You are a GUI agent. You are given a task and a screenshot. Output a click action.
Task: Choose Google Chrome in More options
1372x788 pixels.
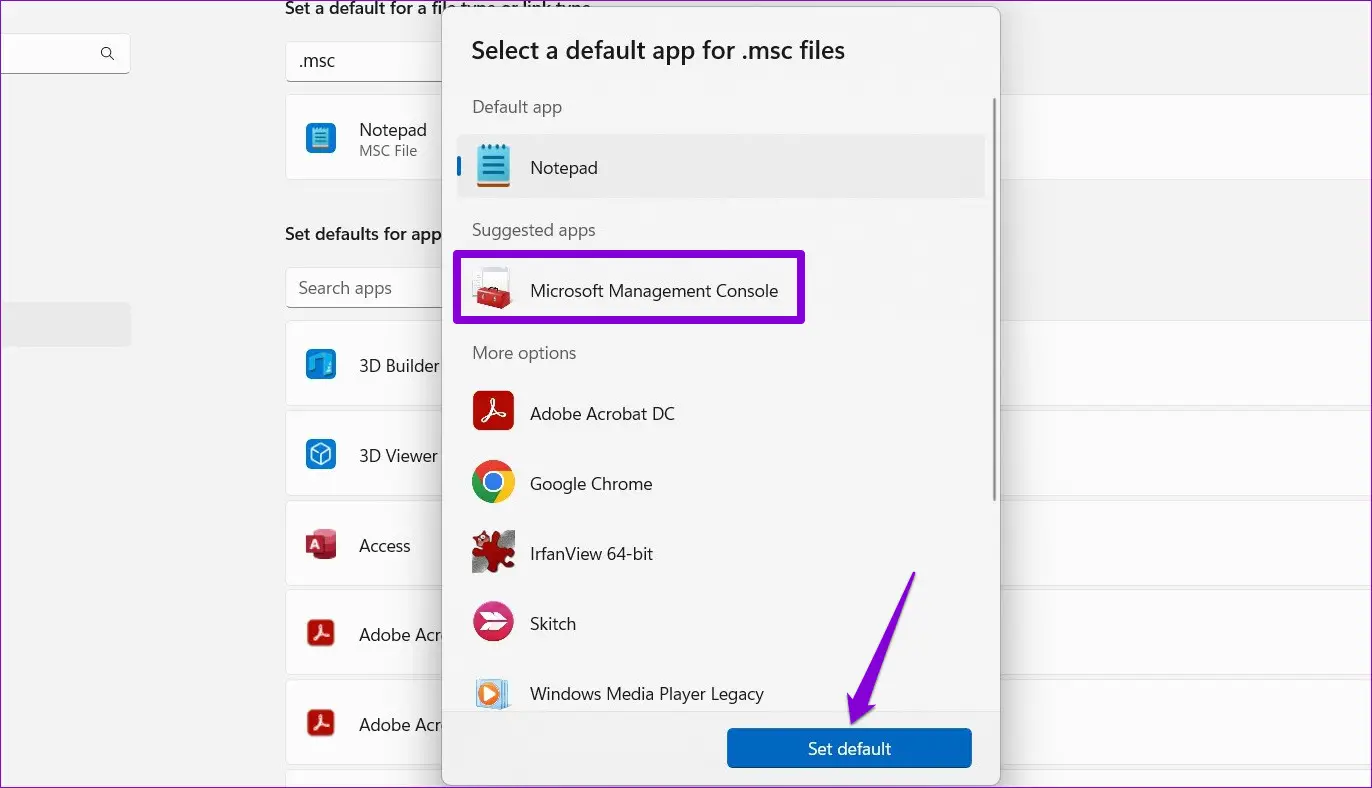pos(591,484)
